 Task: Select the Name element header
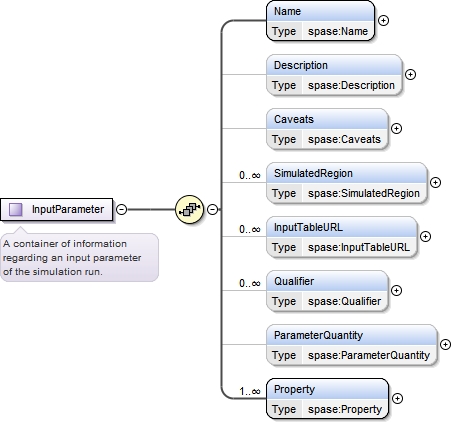321,11
